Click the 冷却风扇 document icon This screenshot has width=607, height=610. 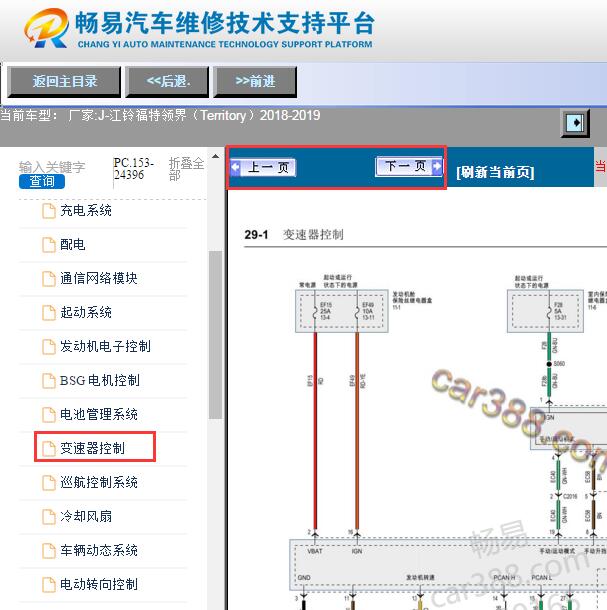click(49, 516)
